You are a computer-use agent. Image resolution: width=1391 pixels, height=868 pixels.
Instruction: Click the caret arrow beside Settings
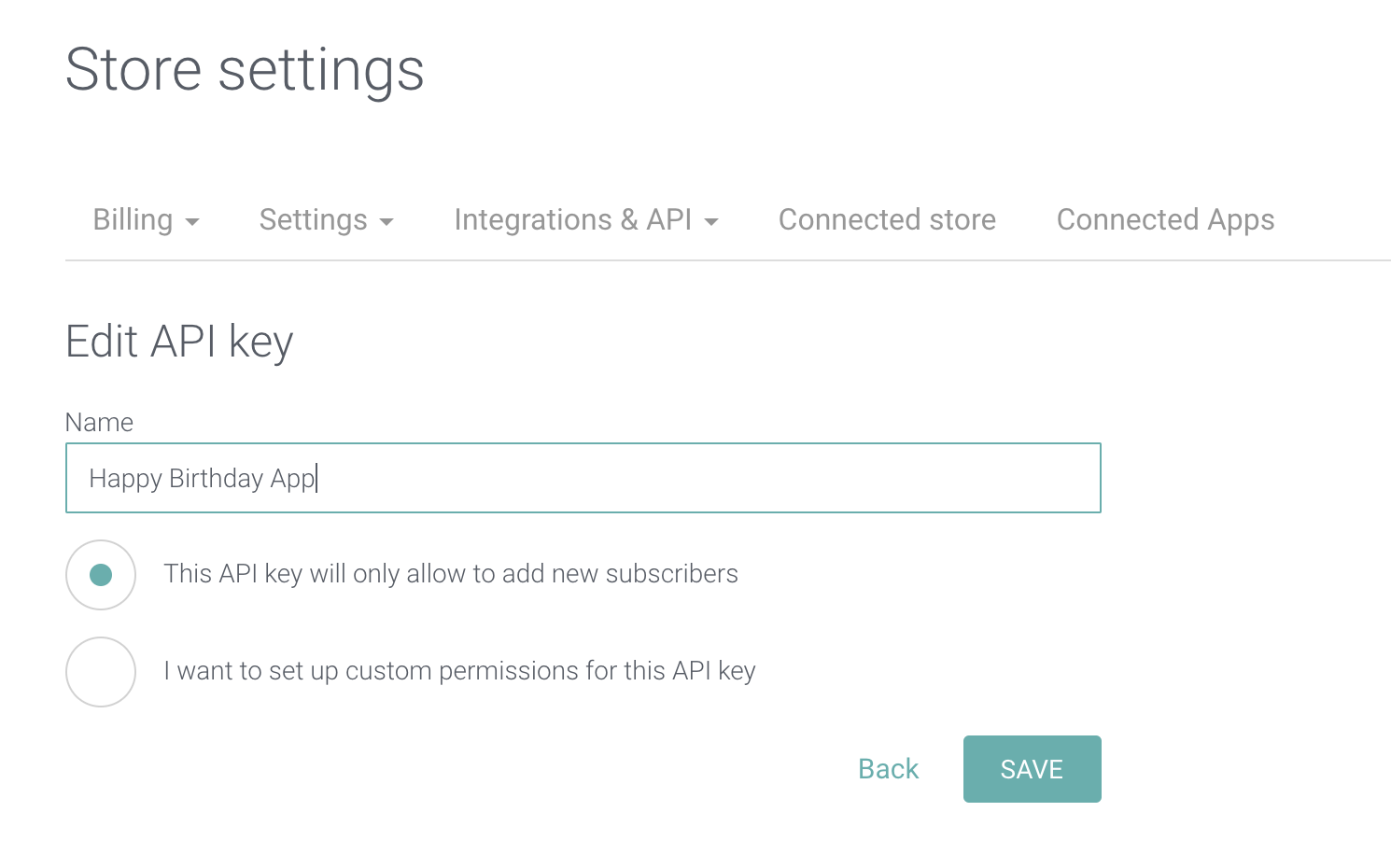pyautogui.click(x=386, y=222)
